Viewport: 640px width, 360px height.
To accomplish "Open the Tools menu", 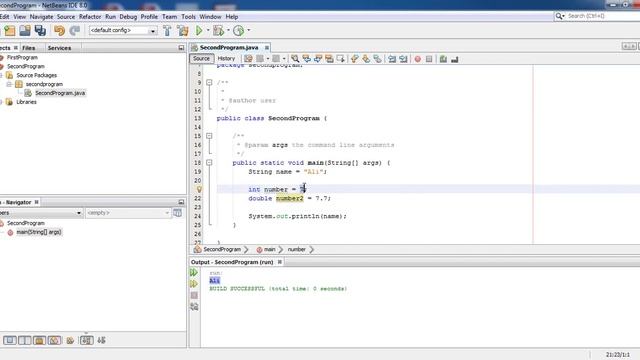I will (x=188, y=17).
